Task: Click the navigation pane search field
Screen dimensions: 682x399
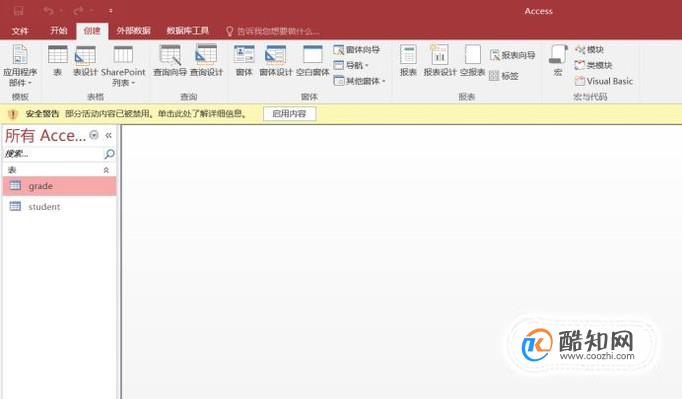Action: 53,154
